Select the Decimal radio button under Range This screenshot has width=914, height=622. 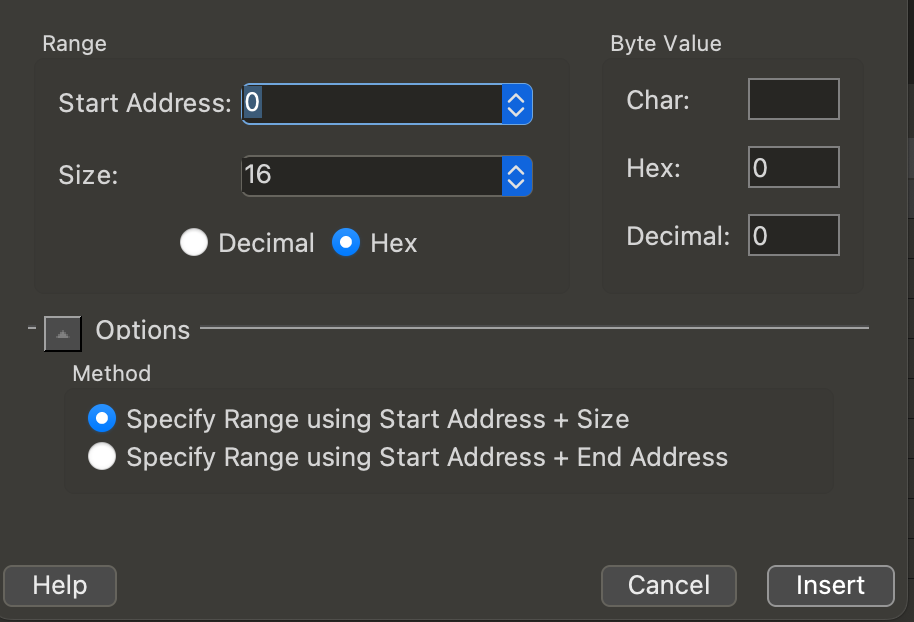(x=194, y=243)
